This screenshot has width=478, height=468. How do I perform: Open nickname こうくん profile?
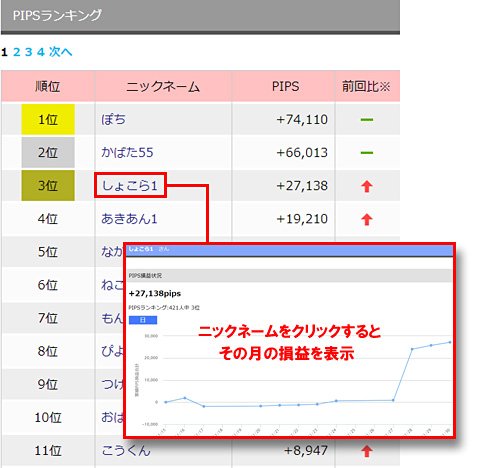pyautogui.click(x=126, y=451)
